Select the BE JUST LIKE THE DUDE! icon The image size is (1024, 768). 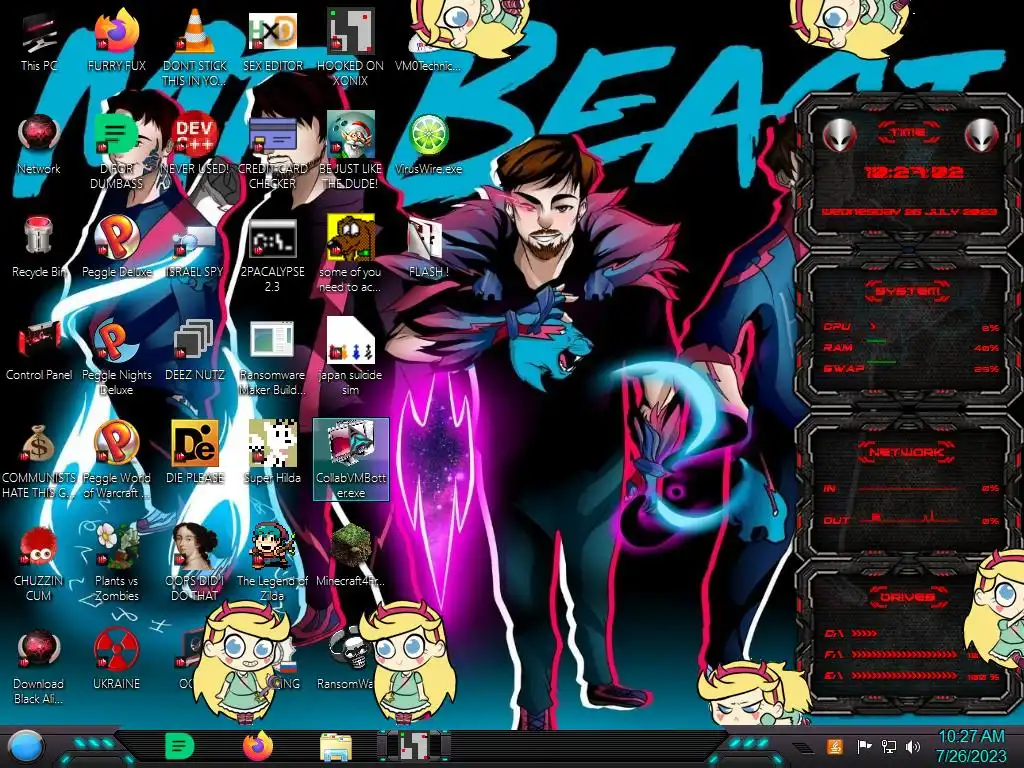[350, 150]
